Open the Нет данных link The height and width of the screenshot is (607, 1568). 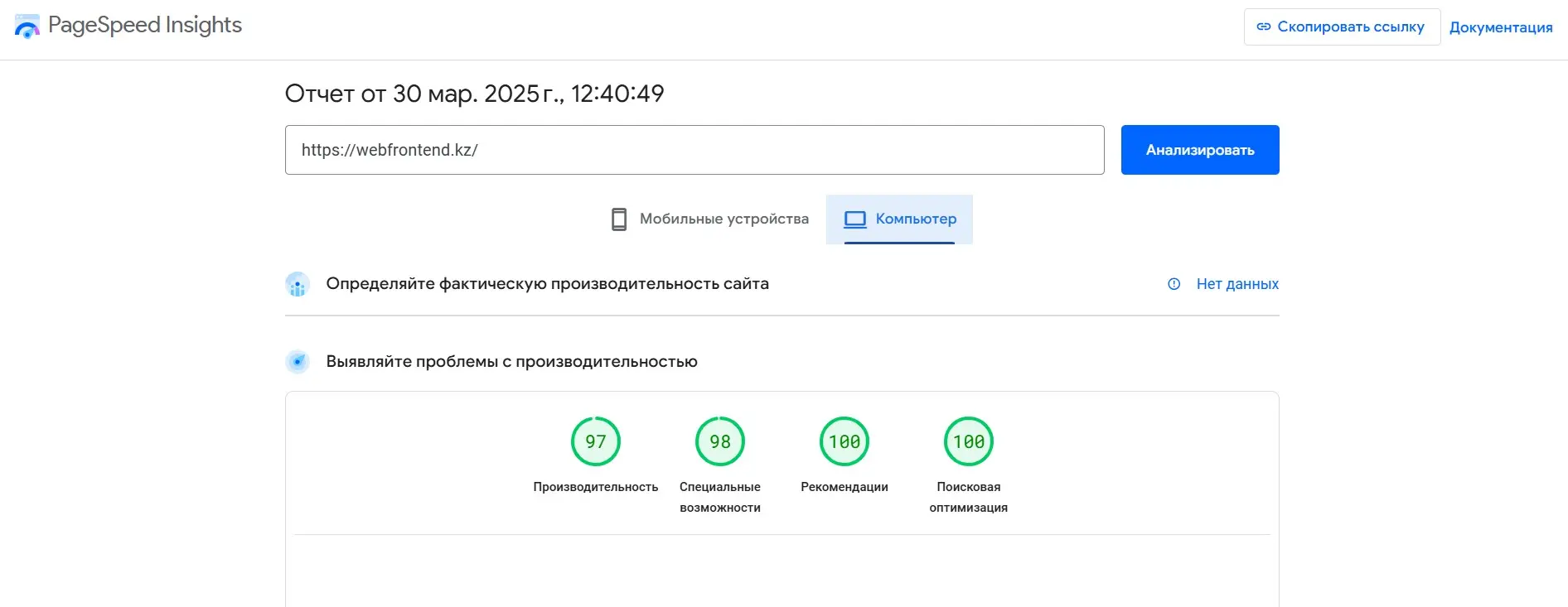1237,284
